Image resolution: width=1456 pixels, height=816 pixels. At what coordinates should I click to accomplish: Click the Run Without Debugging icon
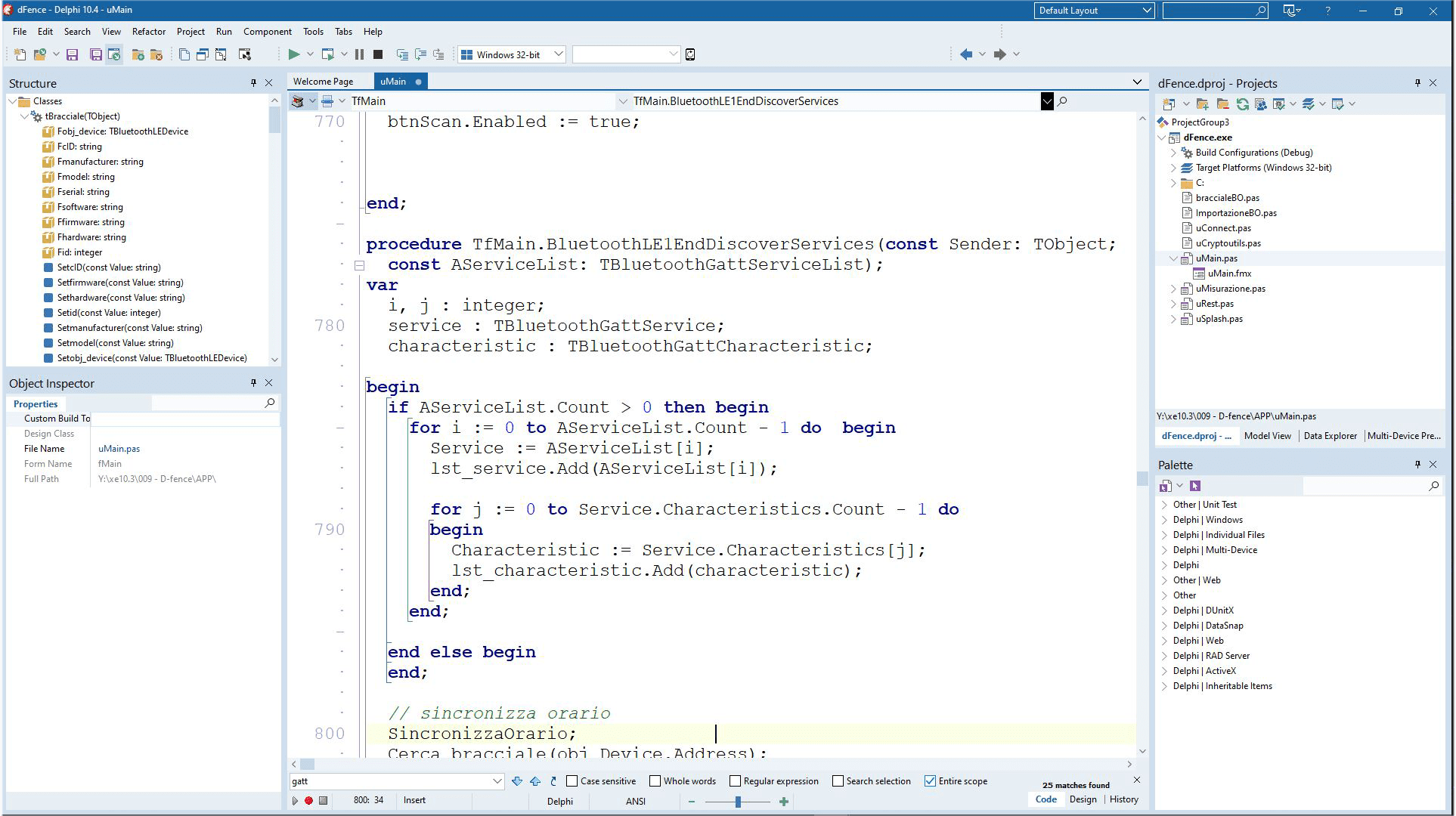click(x=328, y=54)
